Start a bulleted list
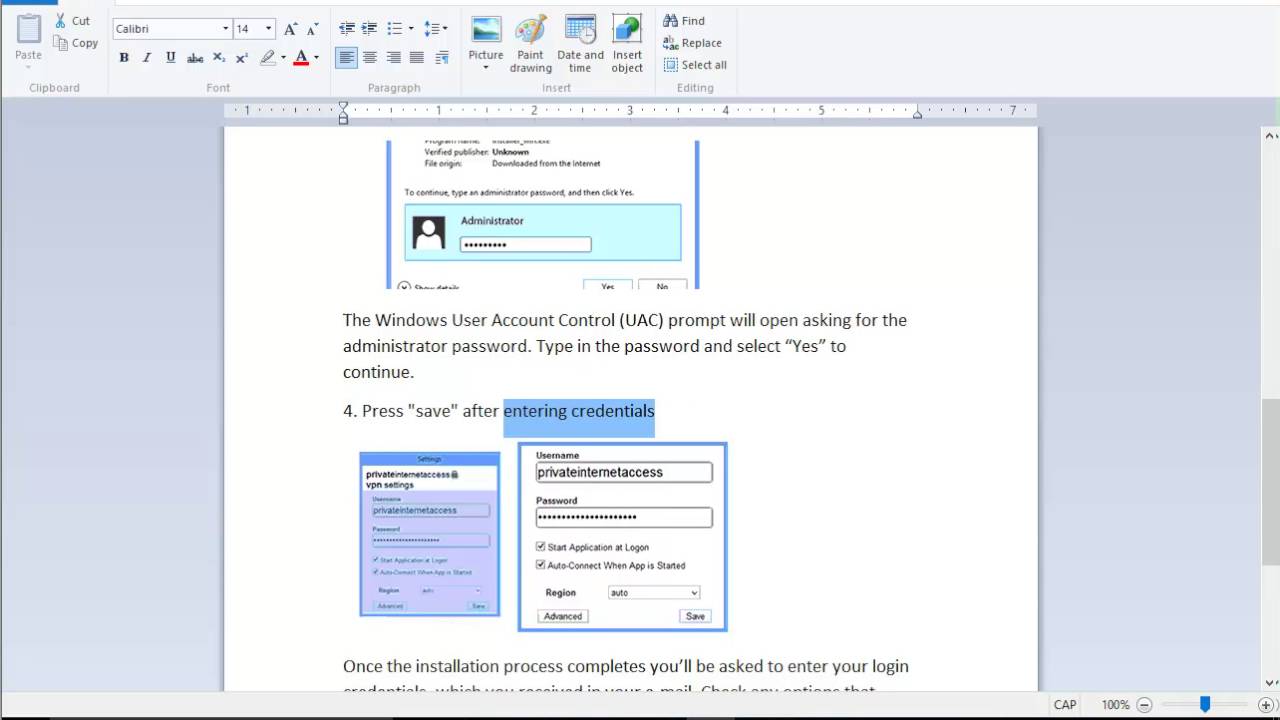Image resolution: width=1280 pixels, height=720 pixels. pyautogui.click(x=394, y=29)
